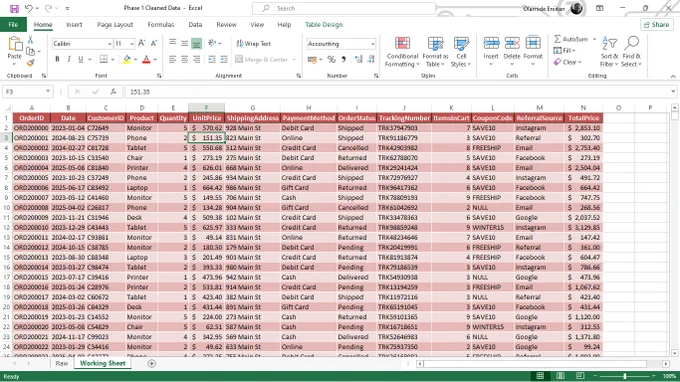Image resolution: width=680 pixels, height=382 pixels.
Task: Toggle Middle Align vertical alignment
Action: pyautogui.click(x=184, y=43)
